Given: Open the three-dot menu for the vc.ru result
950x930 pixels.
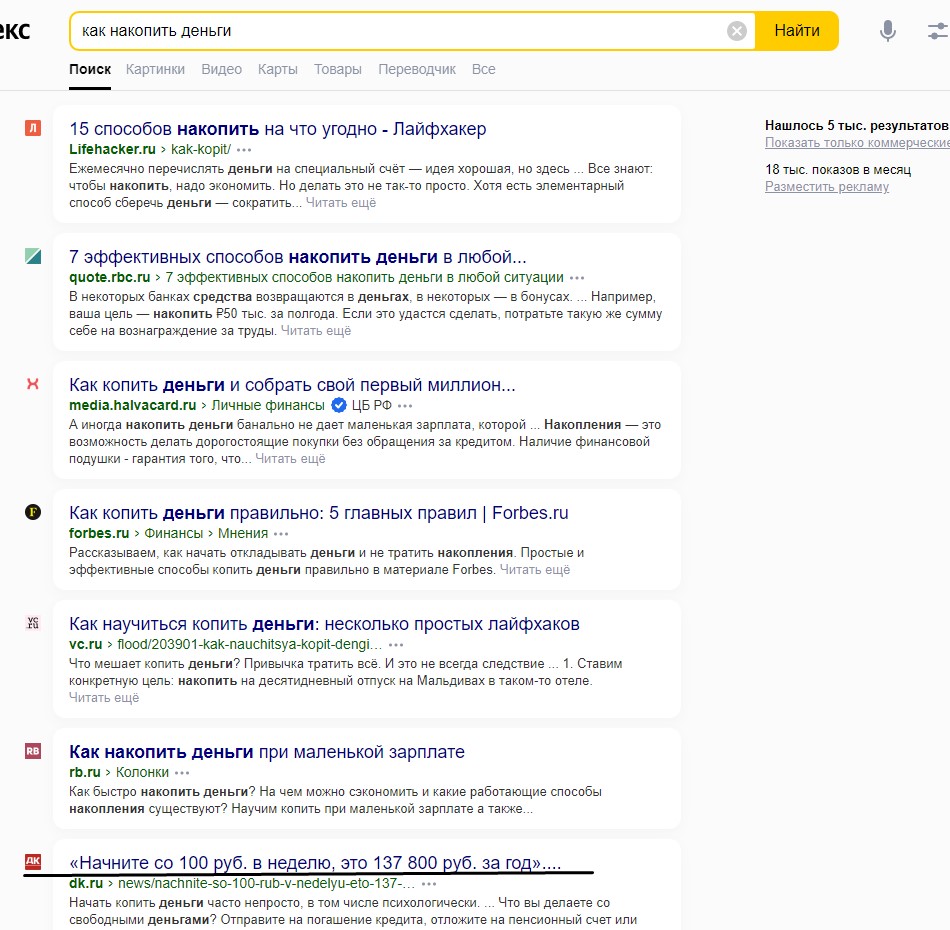Looking at the screenshot, I should [396, 645].
